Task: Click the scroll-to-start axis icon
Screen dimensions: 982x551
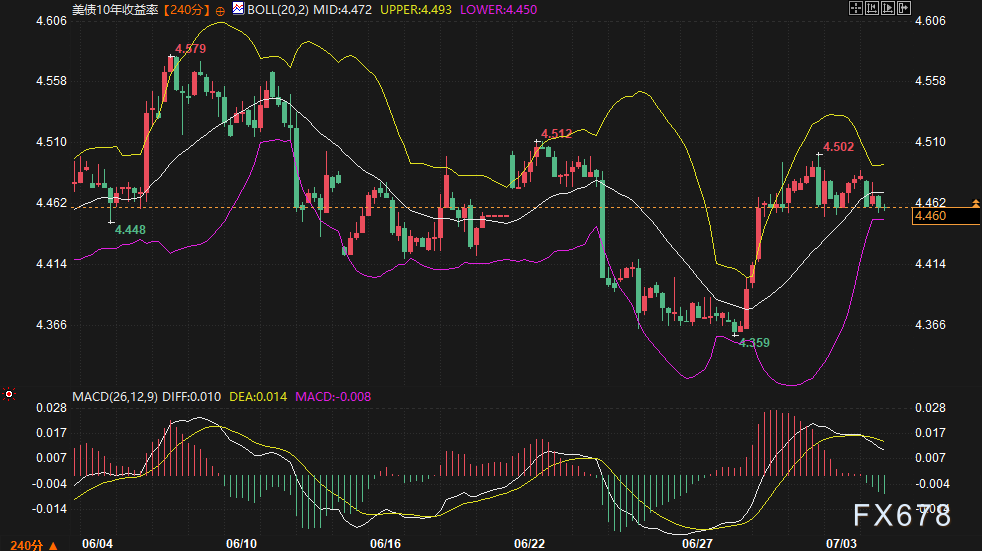Action: [872, 8]
